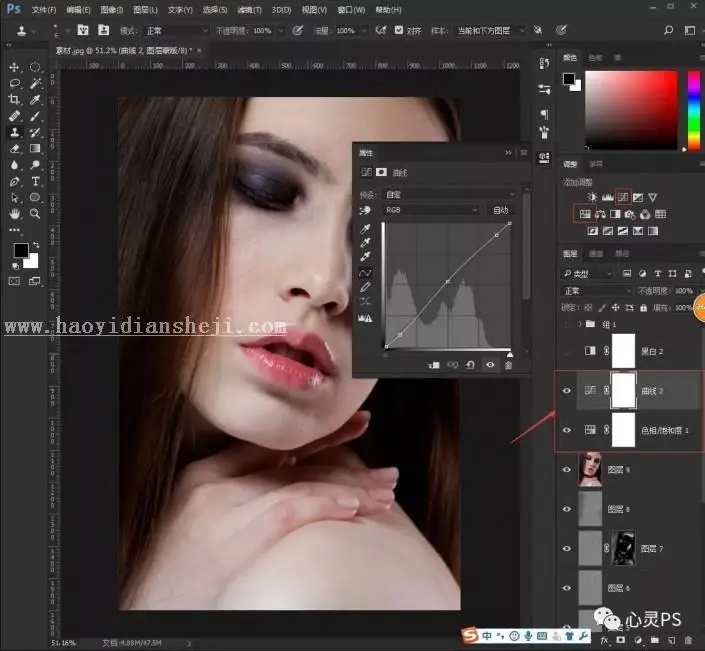Select the Crop tool
Image resolution: width=705 pixels, height=651 pixels.
(14, 100)
